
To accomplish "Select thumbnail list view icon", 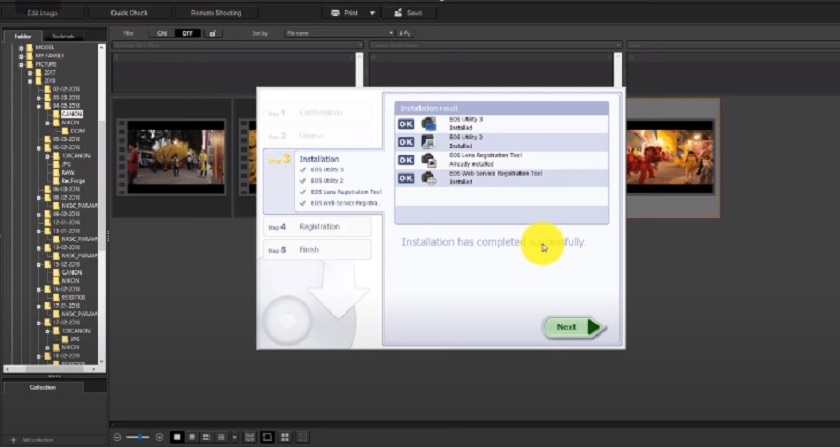I will pos(221,437).
